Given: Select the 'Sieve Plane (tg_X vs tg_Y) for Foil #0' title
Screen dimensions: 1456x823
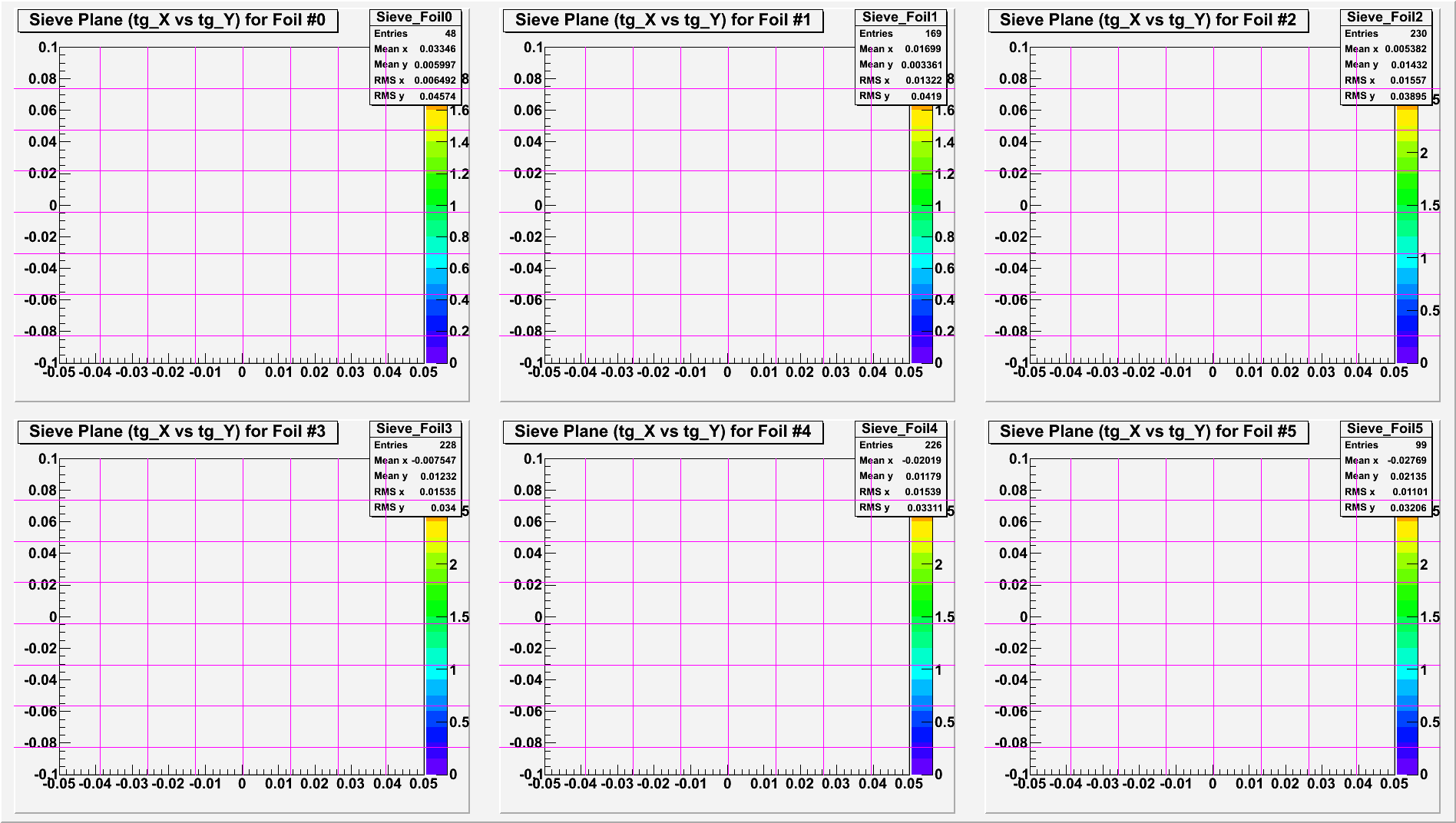Looking at the screenshot, I should pos(177,20).
